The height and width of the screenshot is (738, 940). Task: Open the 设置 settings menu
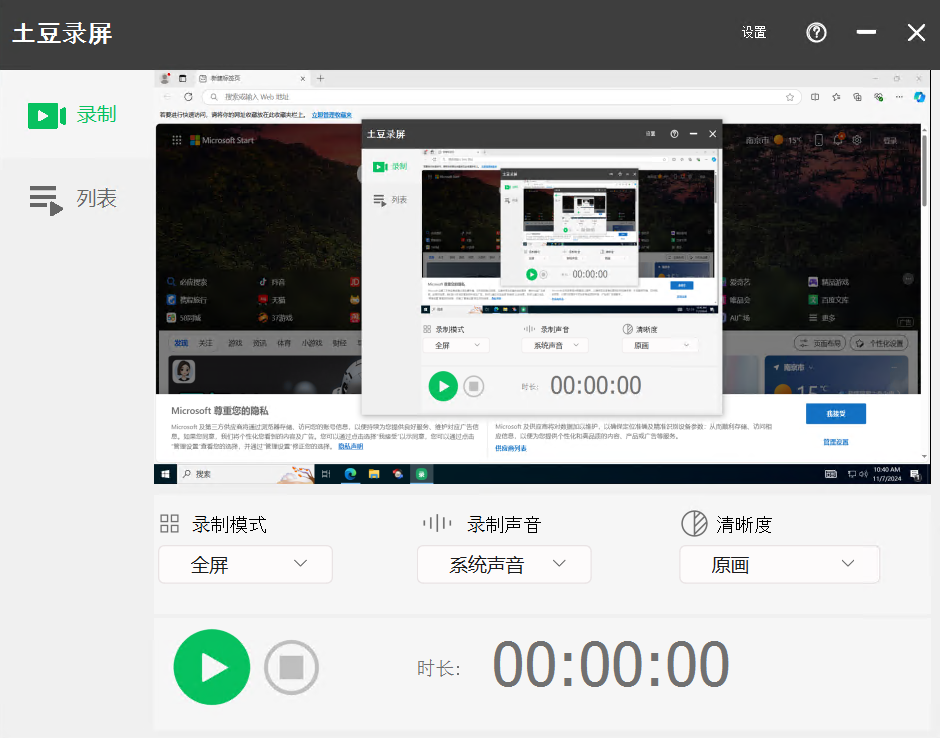[x=754, y=32]
